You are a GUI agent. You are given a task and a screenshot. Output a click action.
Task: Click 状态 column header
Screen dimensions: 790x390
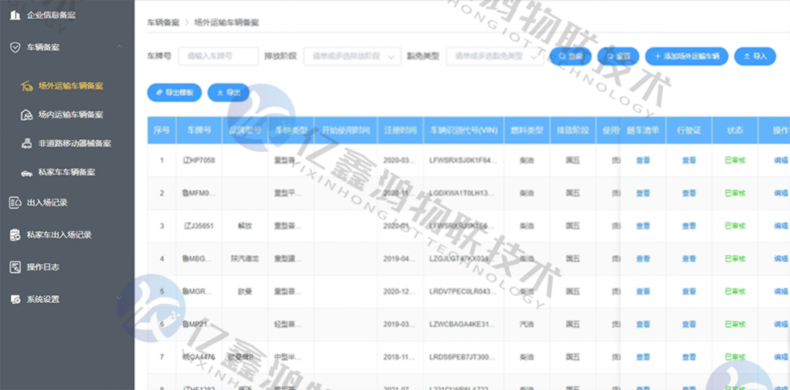coord(735,130)
